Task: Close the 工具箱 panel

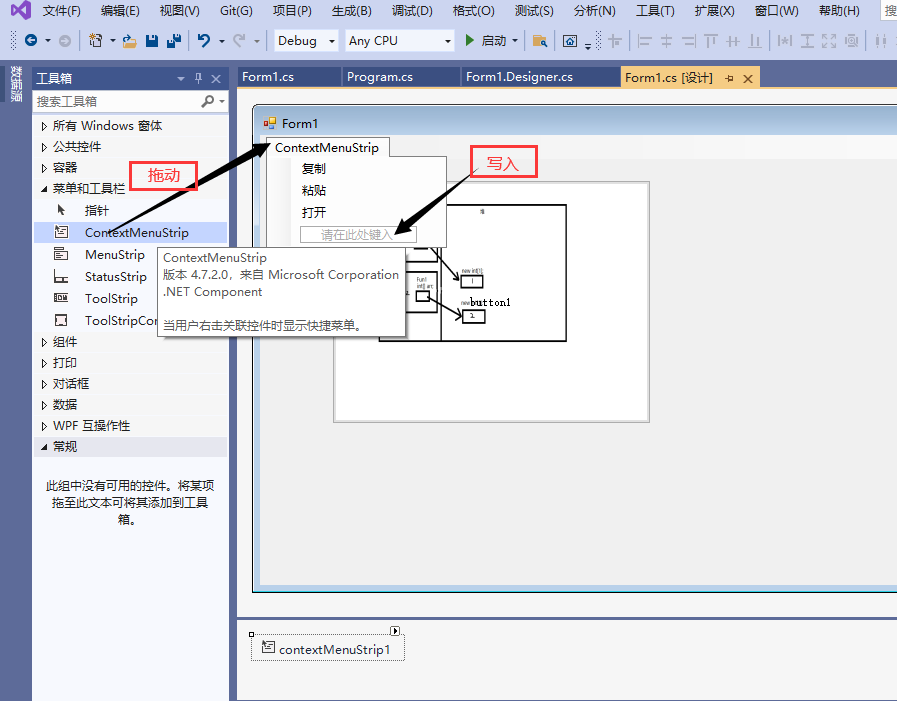Action: pos(216,78)
